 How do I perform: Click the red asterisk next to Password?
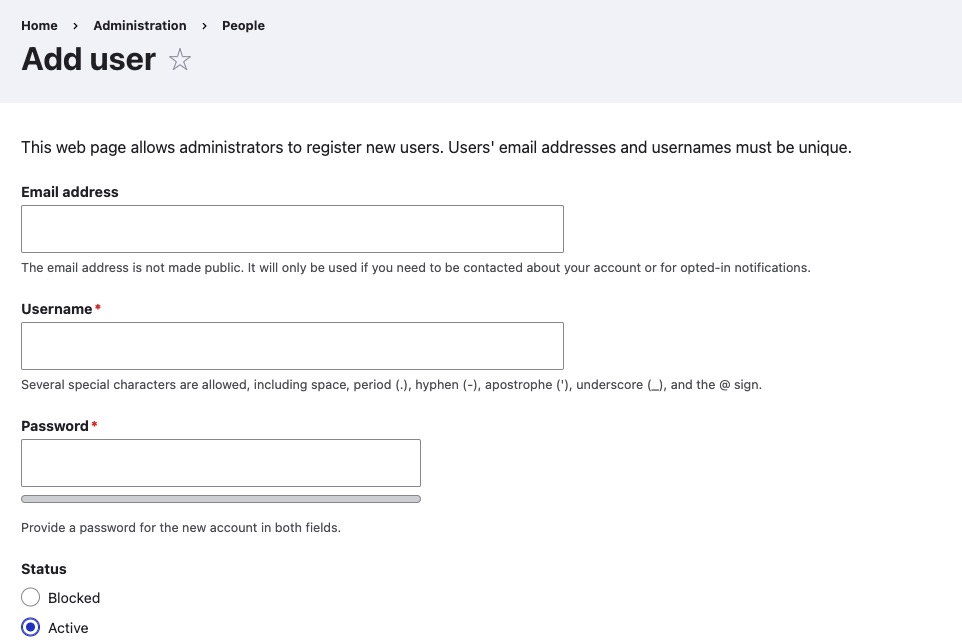(x=94, y=425)
